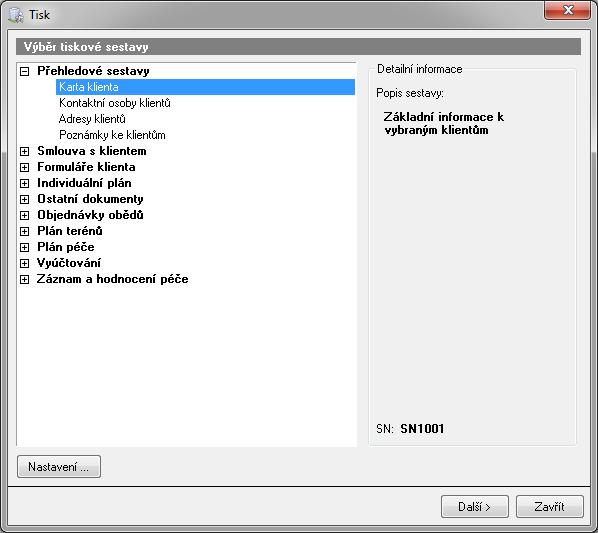Select Poznámky ke klientům report

pyautogui.click(x=112, y=135)
